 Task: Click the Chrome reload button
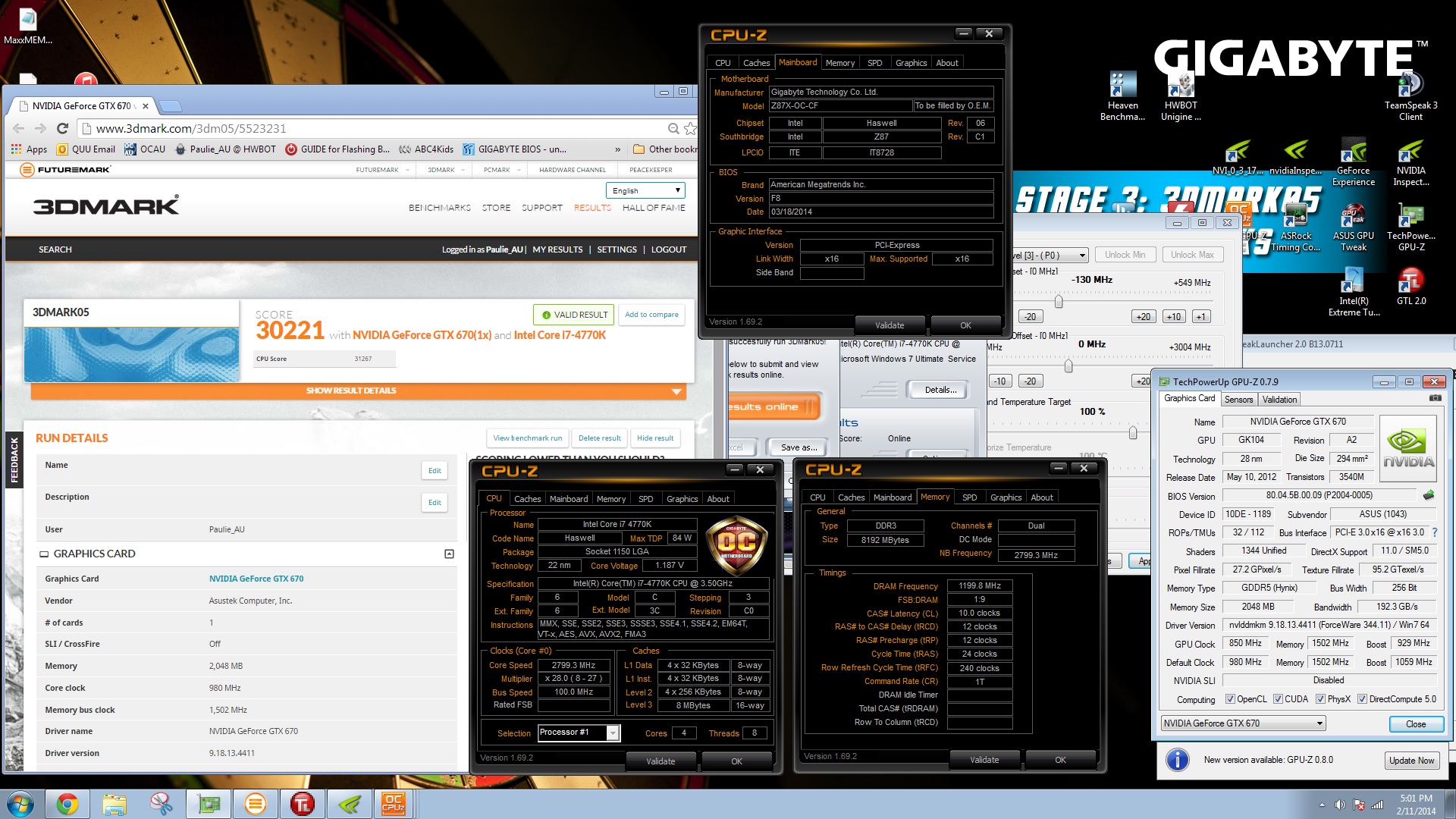[63, 128]
